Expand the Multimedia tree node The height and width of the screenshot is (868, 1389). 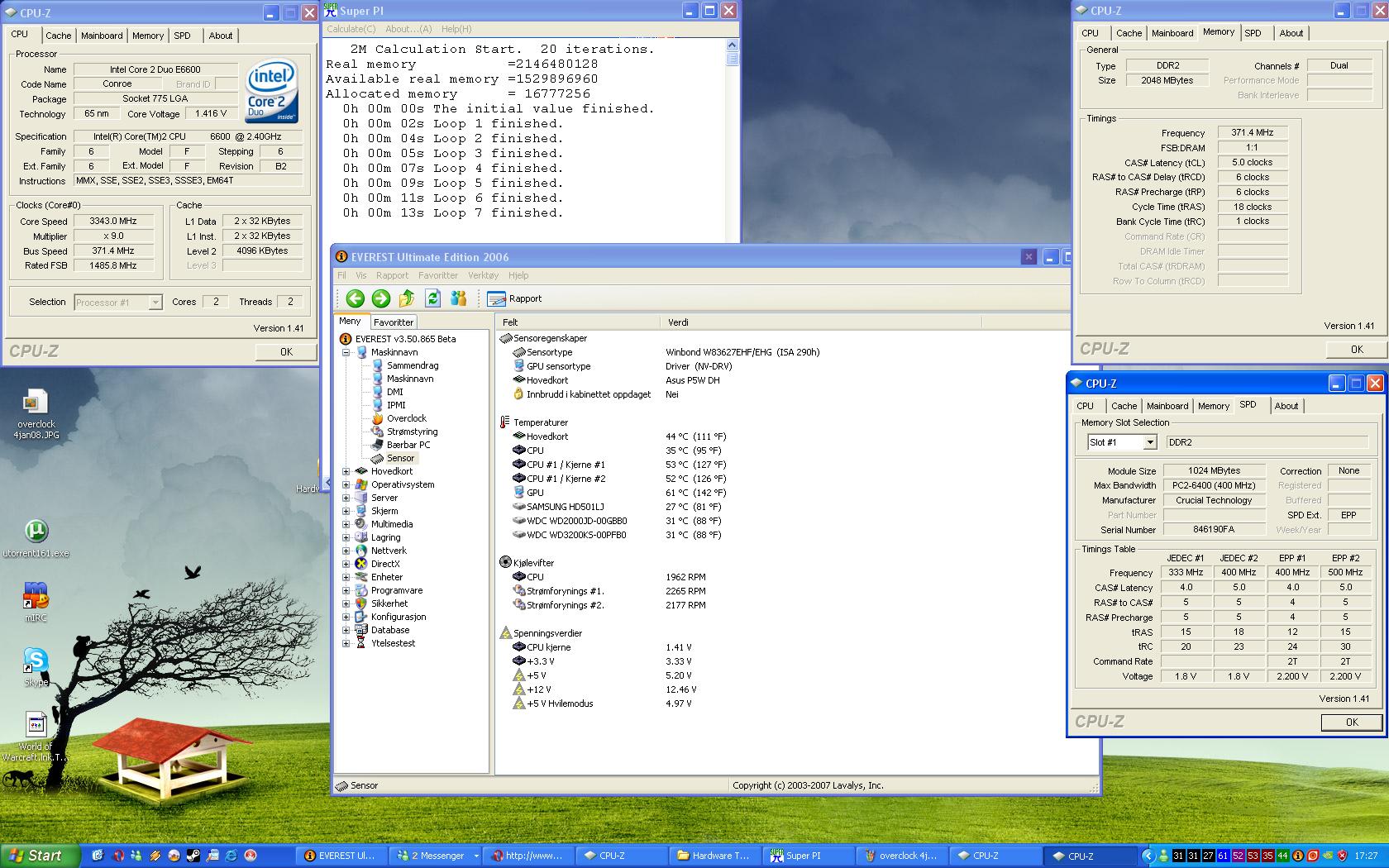346,524
